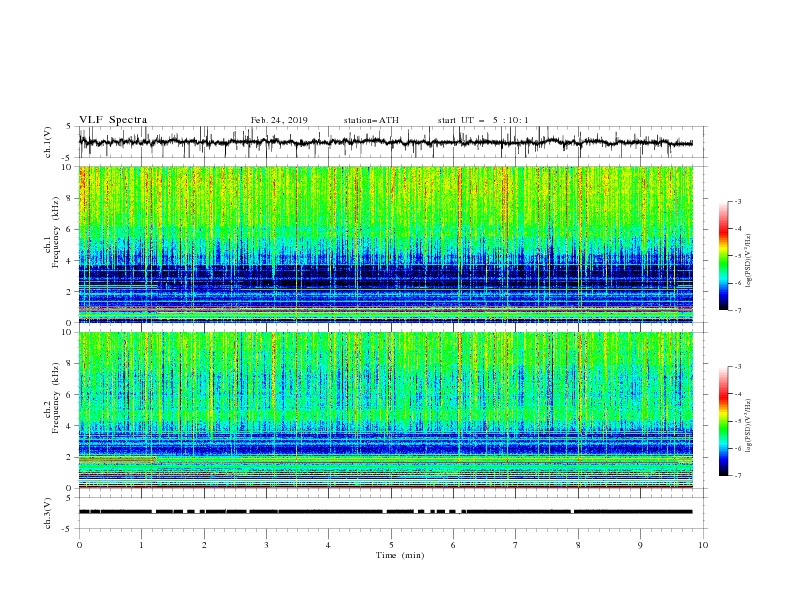Select the "Feb. 24, 2019" date text
The image size is (792, 612).
279,120
